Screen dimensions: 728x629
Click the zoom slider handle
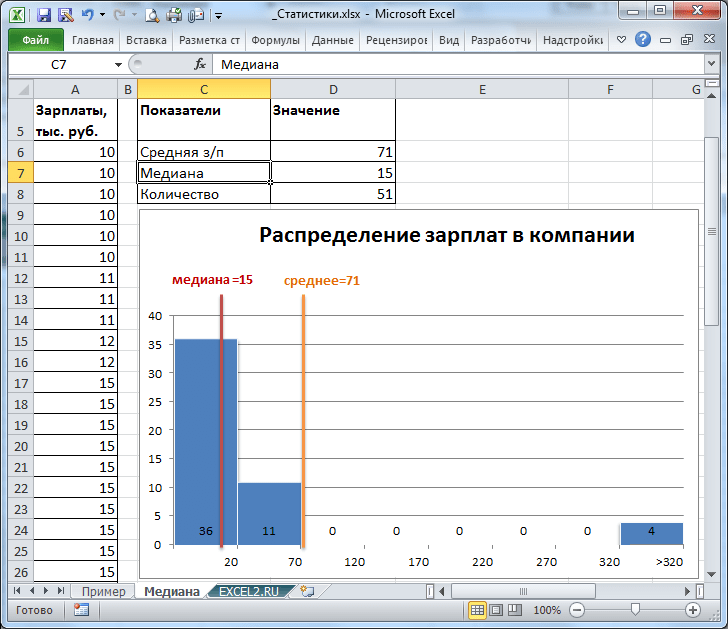pyautogui.click(x=635, y=609)
